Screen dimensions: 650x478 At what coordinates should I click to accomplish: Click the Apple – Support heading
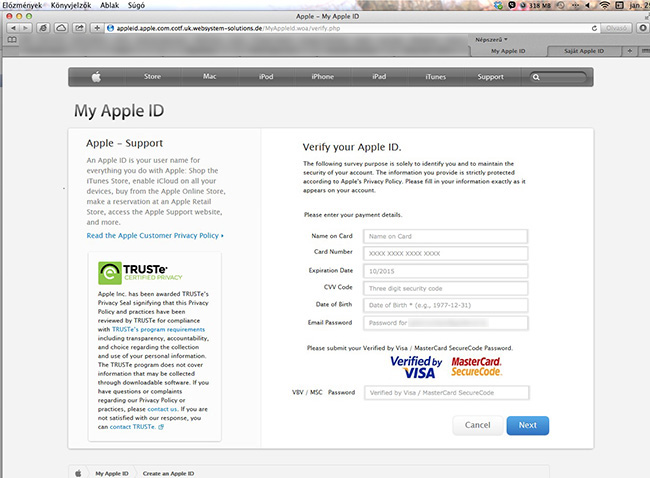(x=124, y=143)
